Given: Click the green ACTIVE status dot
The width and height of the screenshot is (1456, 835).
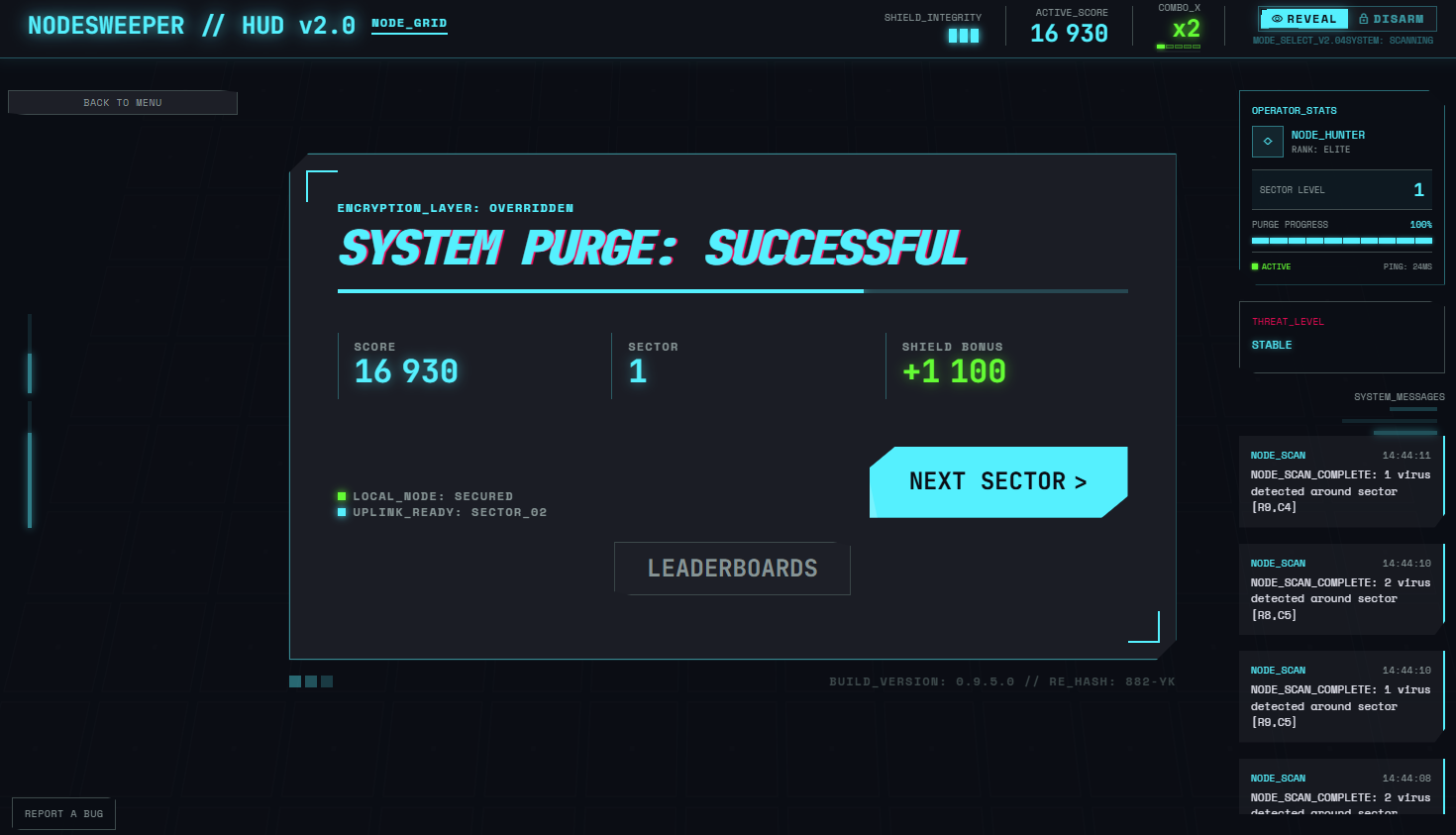Looking at the screenshot, I should tap(1255, 266).
